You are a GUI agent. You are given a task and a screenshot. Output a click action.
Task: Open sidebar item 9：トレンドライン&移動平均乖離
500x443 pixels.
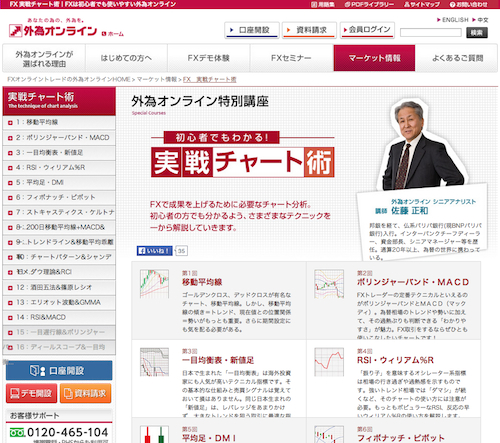(59, 242)
